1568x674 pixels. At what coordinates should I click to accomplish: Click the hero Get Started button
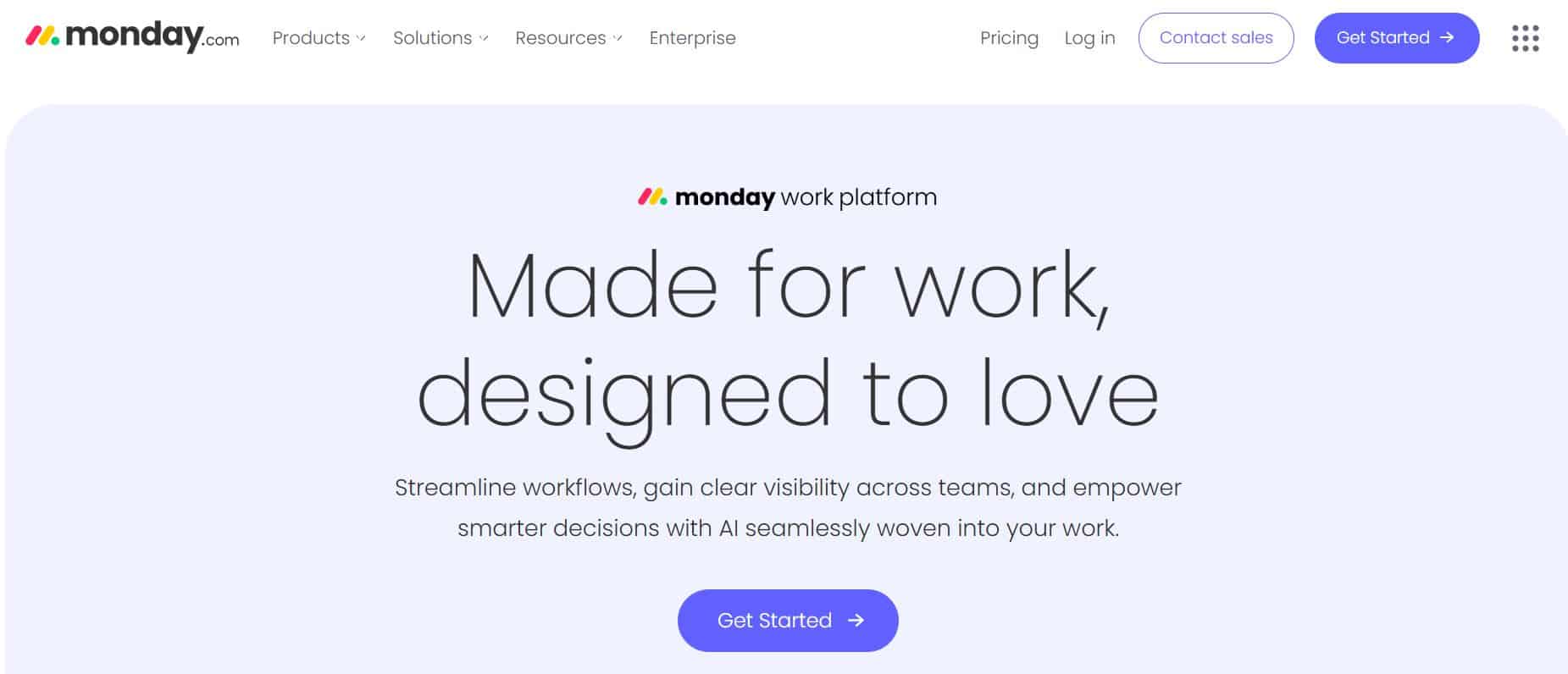[787, 620]
